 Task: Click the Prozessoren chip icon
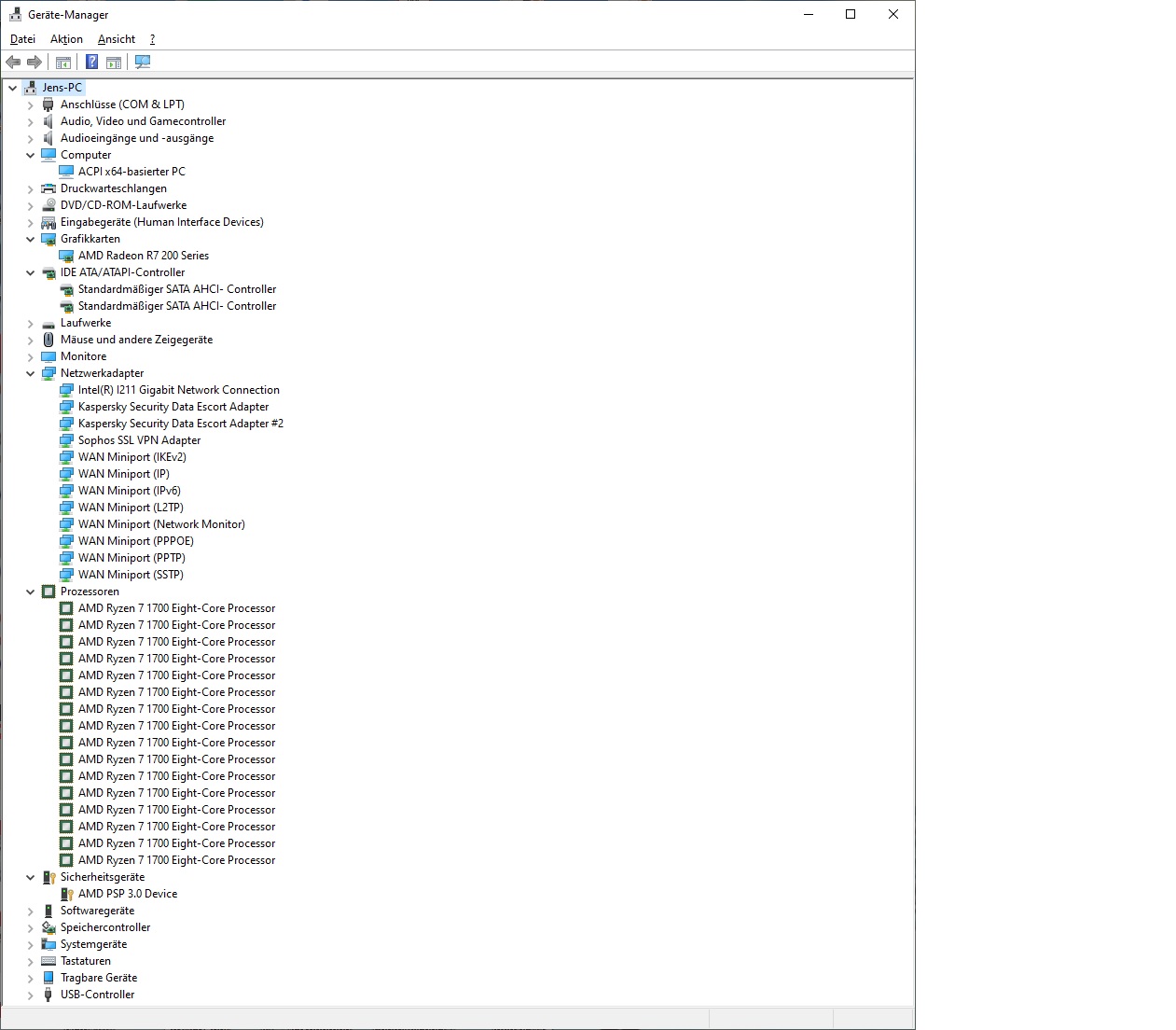[48, 592]
